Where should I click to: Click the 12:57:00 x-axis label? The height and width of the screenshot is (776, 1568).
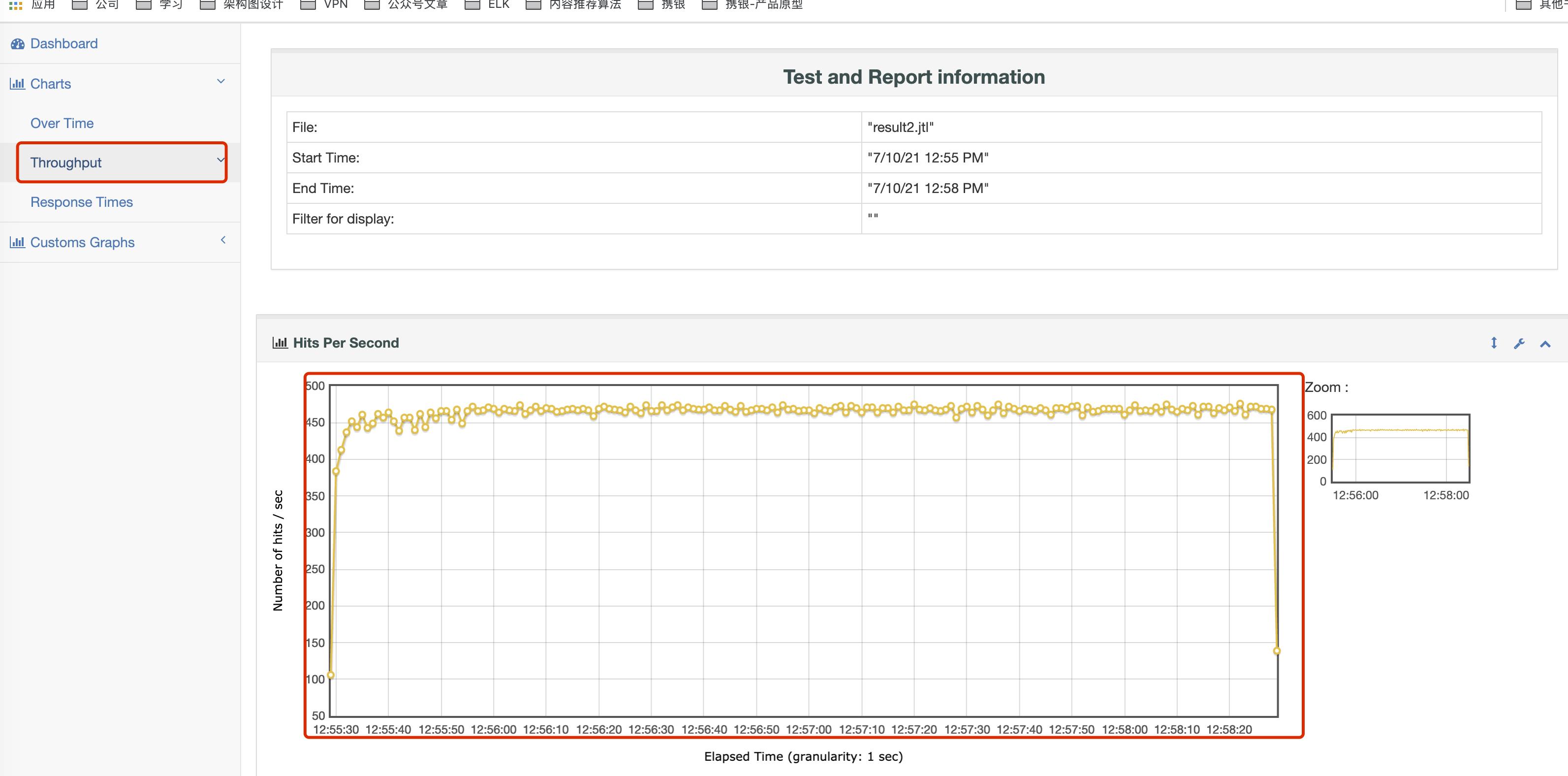point(808,729)
